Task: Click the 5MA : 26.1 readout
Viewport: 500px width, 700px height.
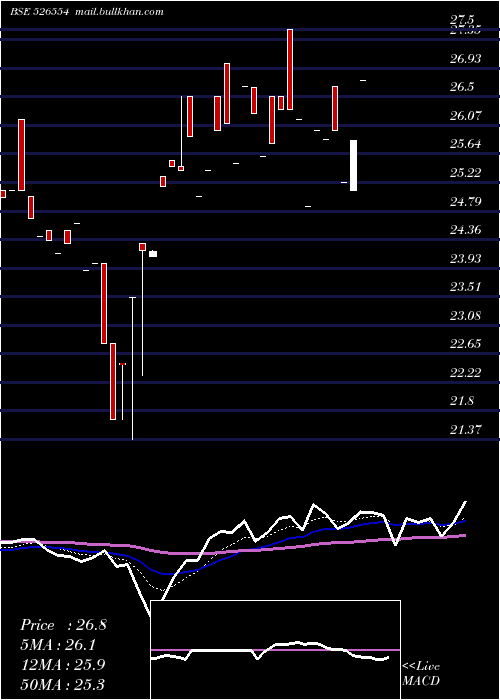Action: pyautogui.click(x=59, y=645)
